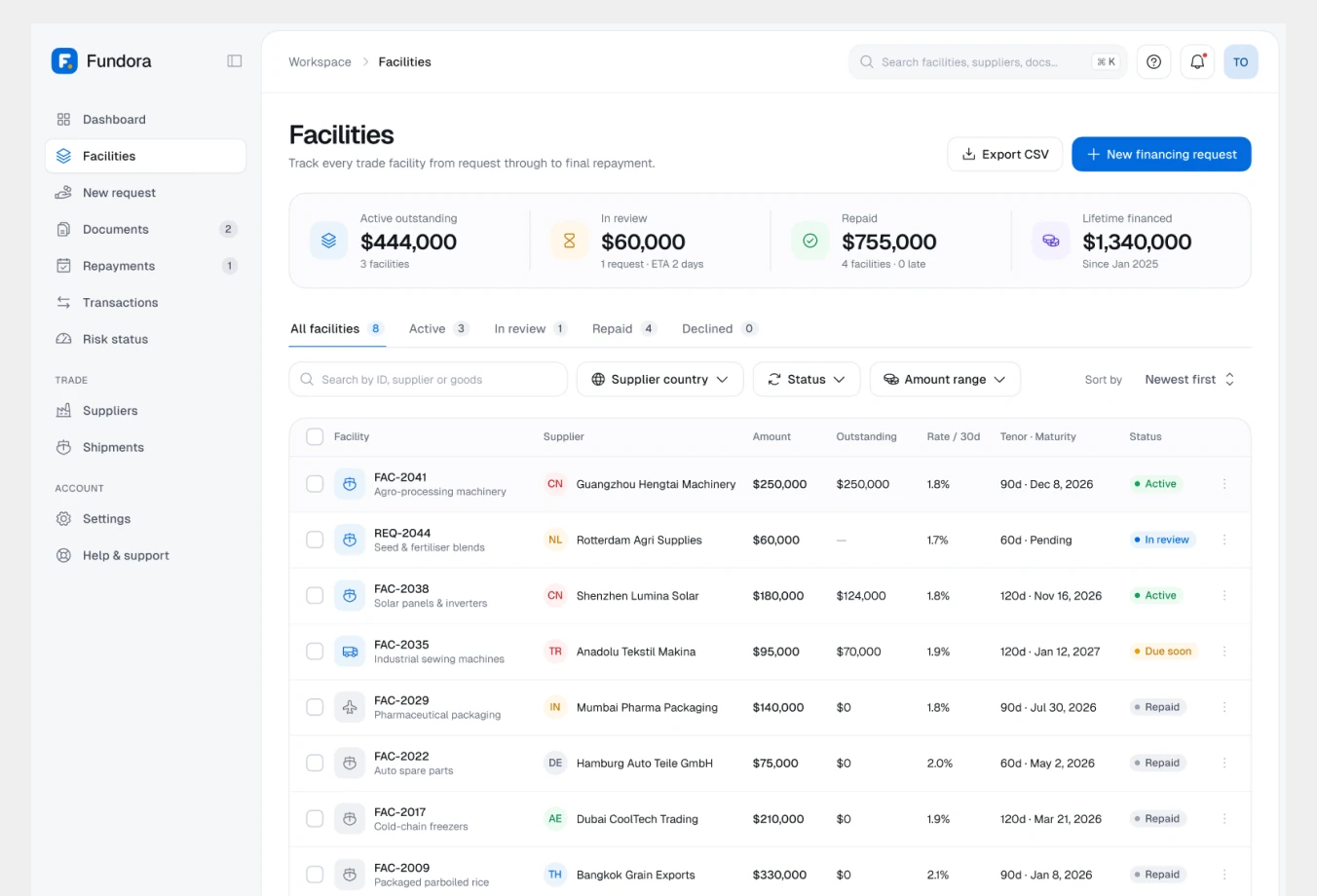Open the Declined tab

720,329
